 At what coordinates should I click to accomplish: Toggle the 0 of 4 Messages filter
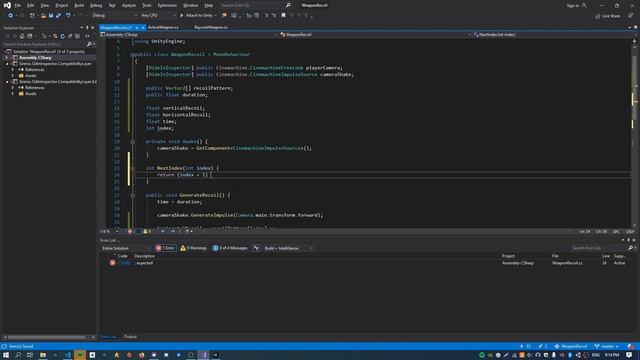pos(230,248)
